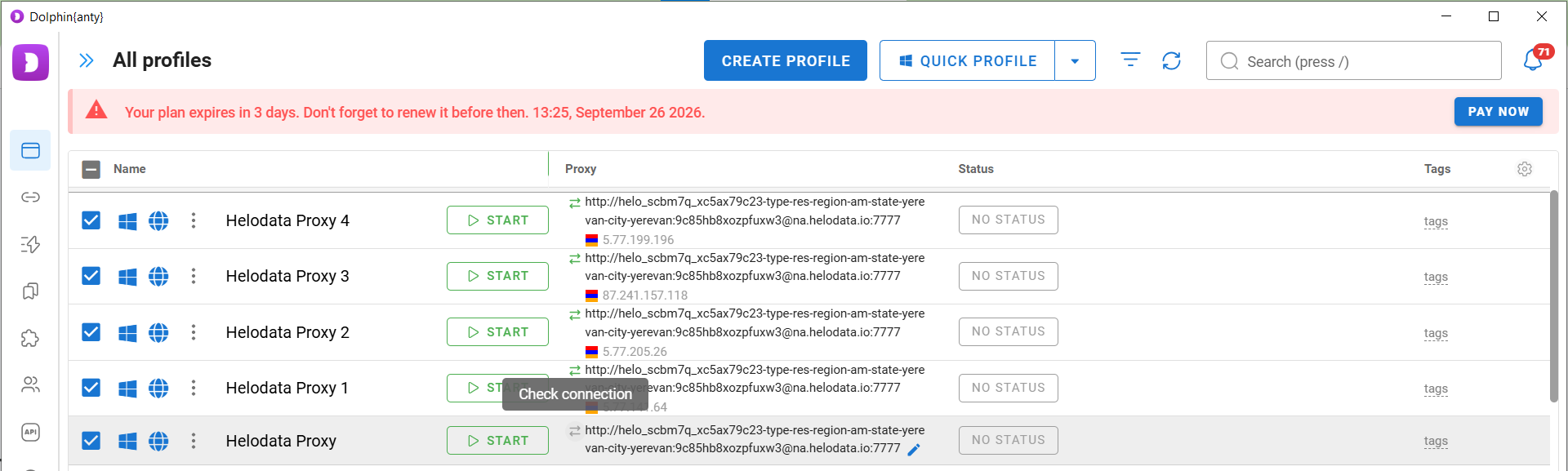
Task: Open table column settings gear
Action: click(1524, 169)
